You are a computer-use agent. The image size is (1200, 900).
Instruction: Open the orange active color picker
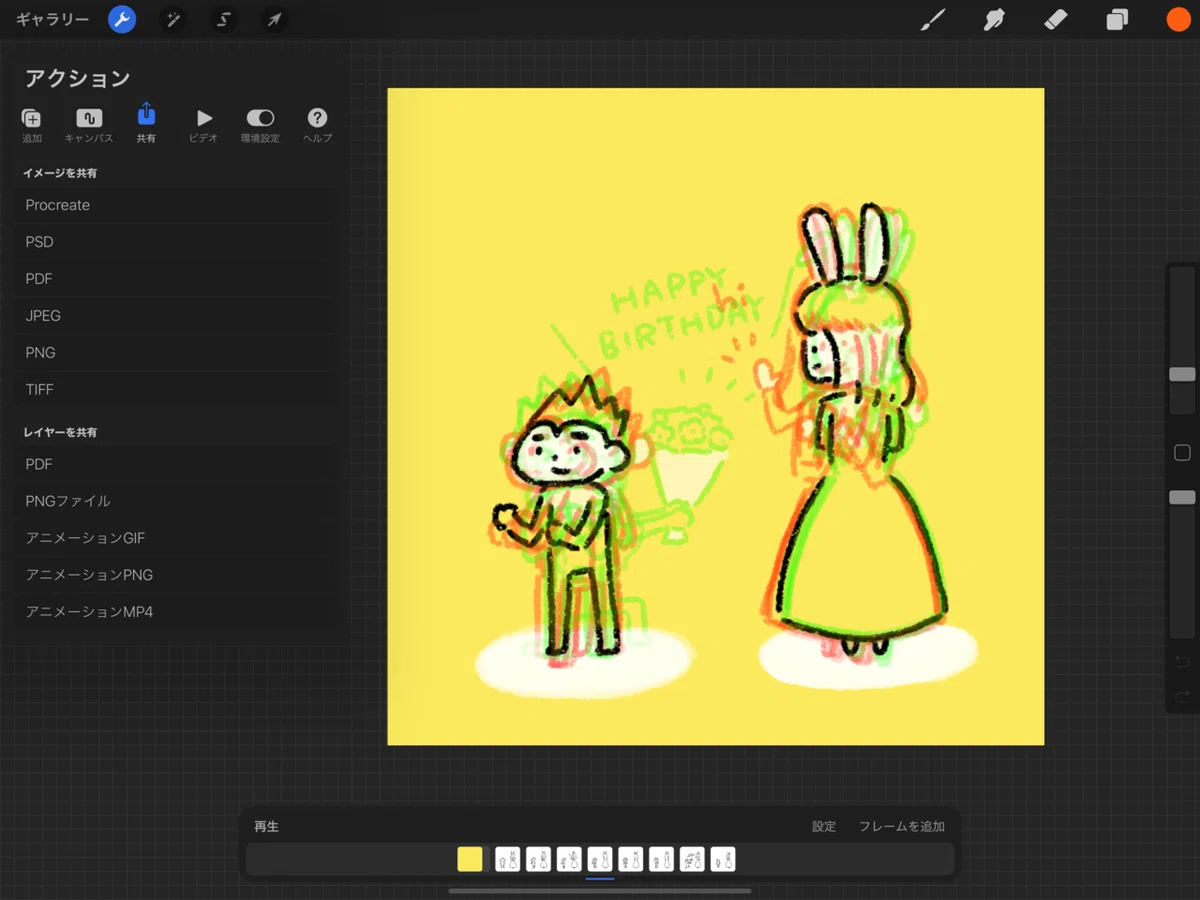click(1178, 20)
